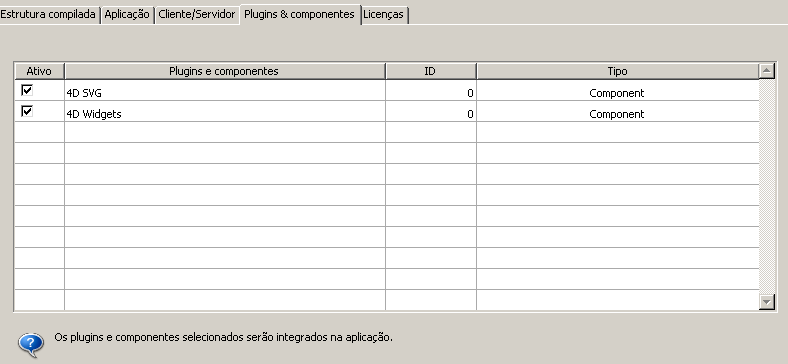The image size is (788, 364).
Task: Click the Plugins e componentes column header
Action: pyautogui.click(x=224, y=71)
